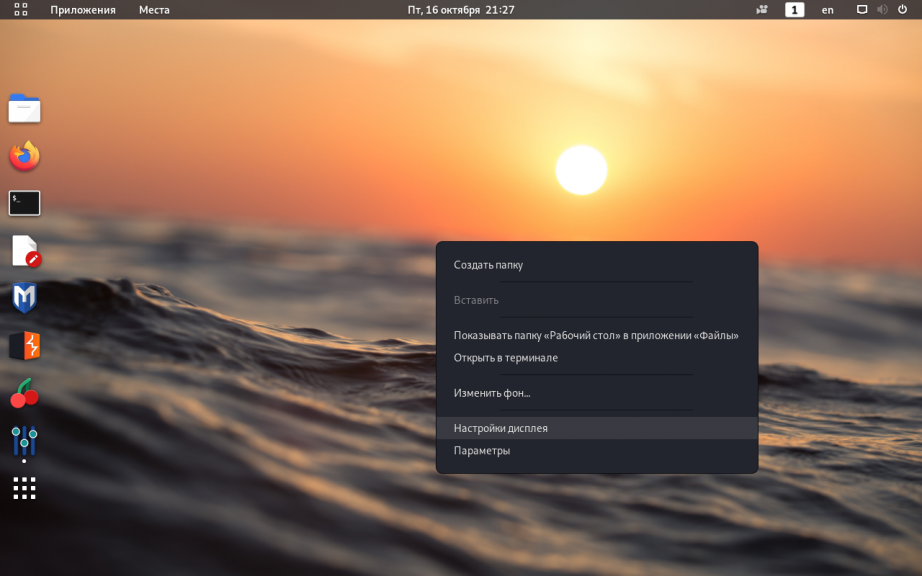
Task: Open the Места menu
Action: pyautogui.click(x=154, y=10)
